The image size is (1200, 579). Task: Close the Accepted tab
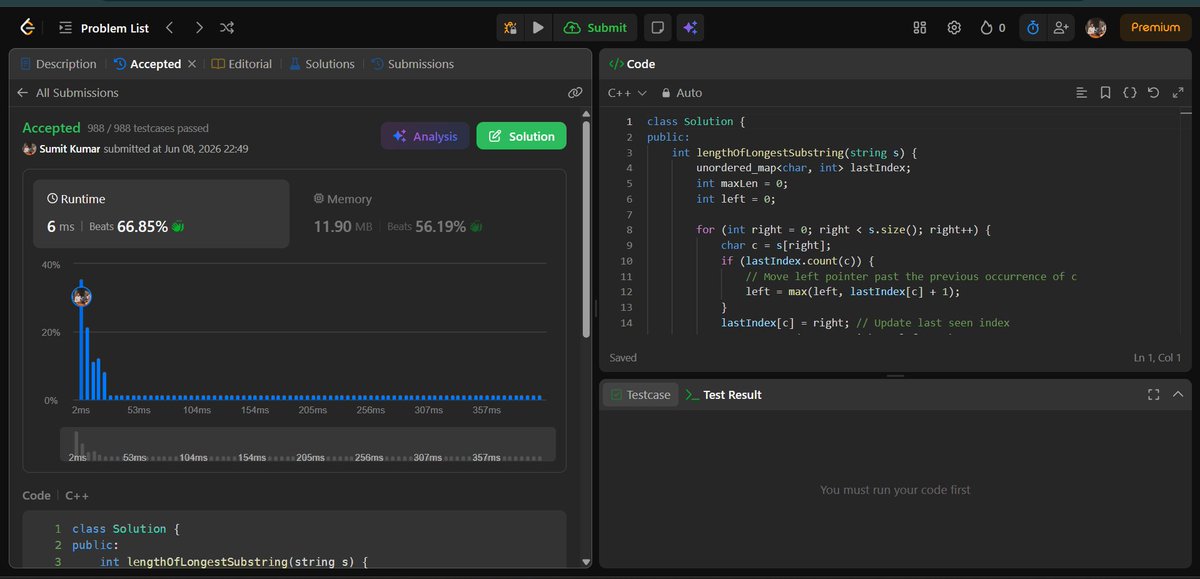click(x=192, y=64)
